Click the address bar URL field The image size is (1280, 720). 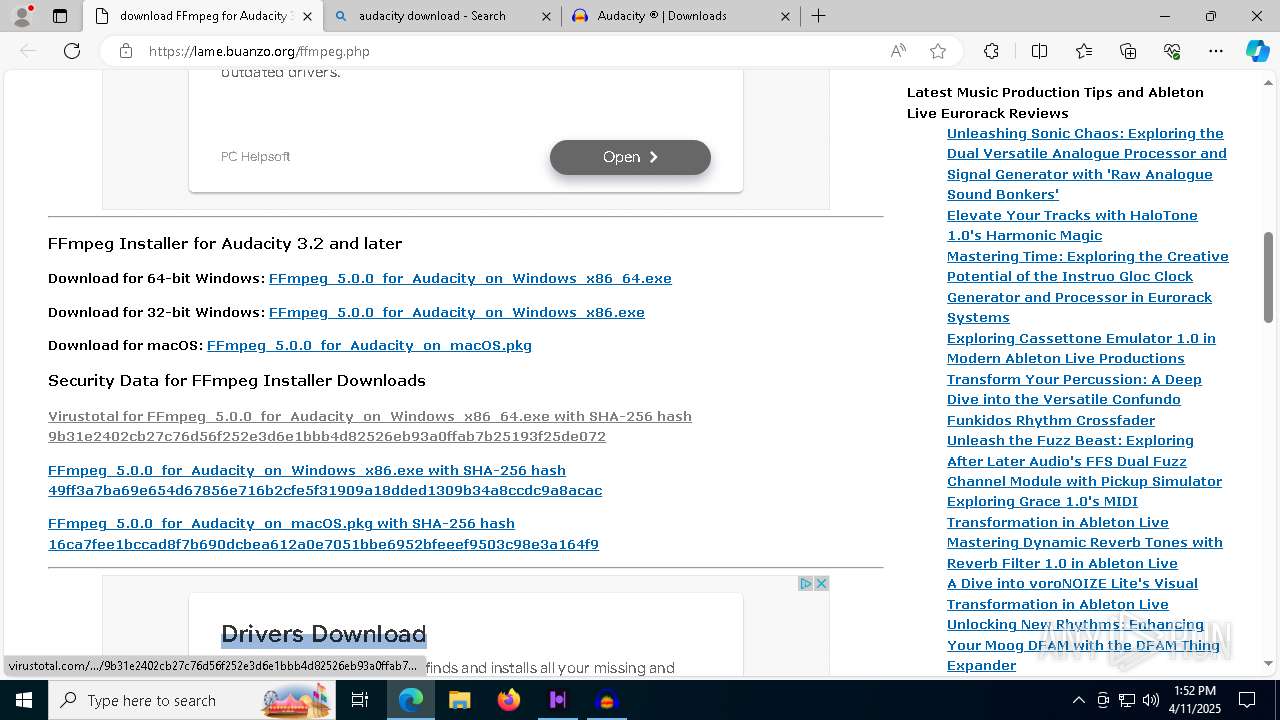[510, 51]
